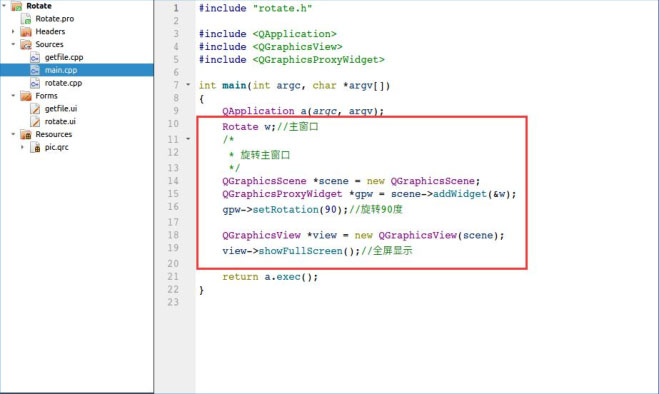
Task: Click the getfile.ui form file icon
Action: (35, 109)
